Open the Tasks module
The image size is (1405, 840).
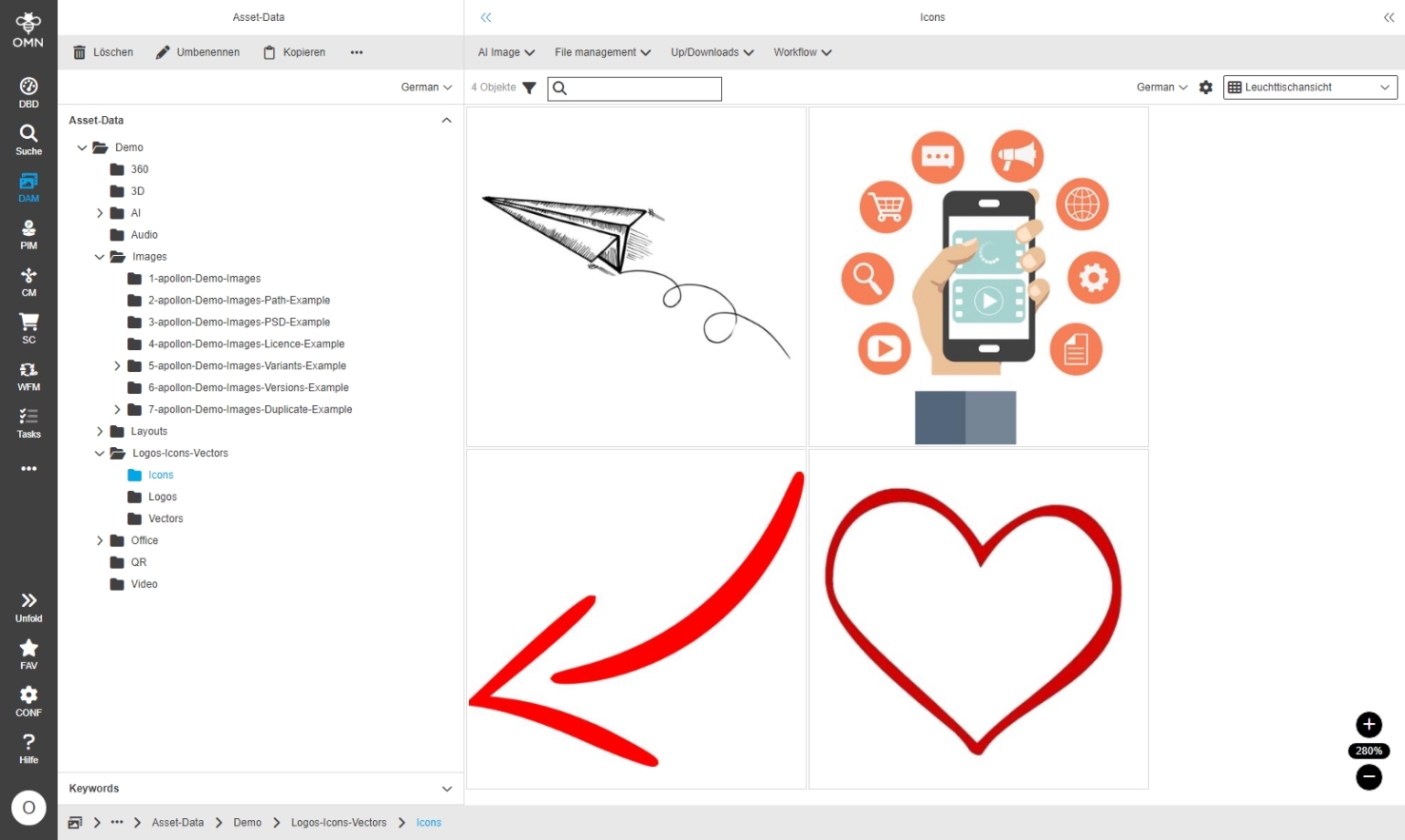tap(29, 423)
